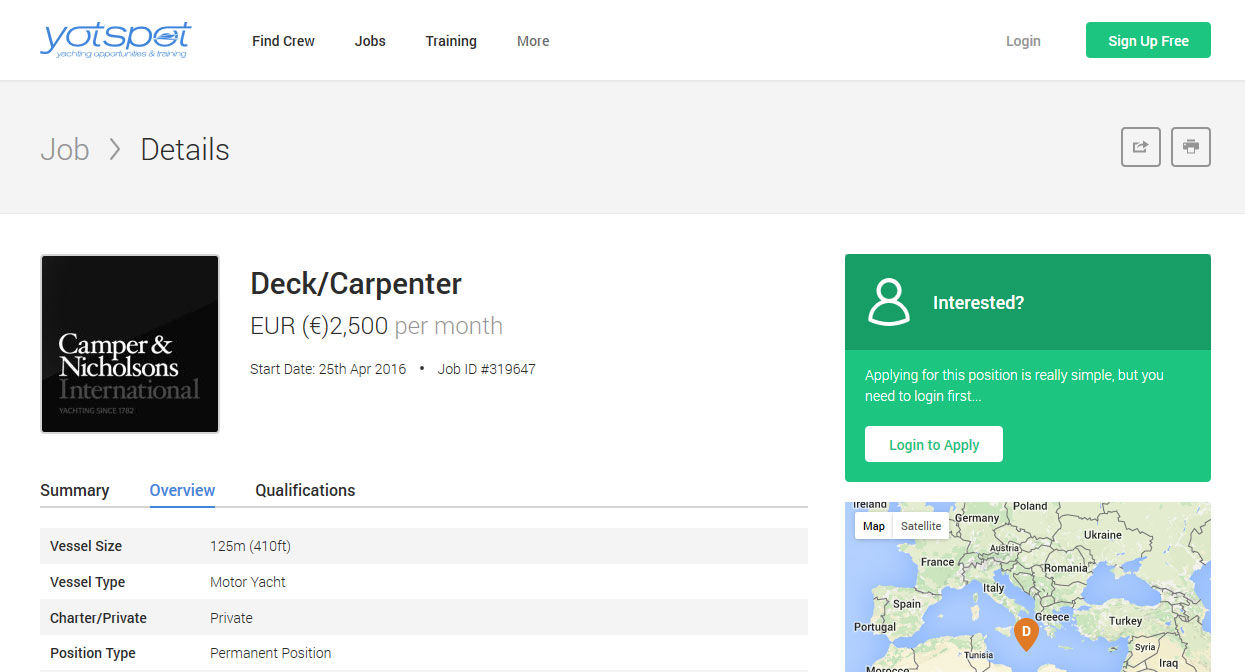Click Greece on the map
The height and width of the screenshot is (672, 1245).
(x=1052, y=617)
